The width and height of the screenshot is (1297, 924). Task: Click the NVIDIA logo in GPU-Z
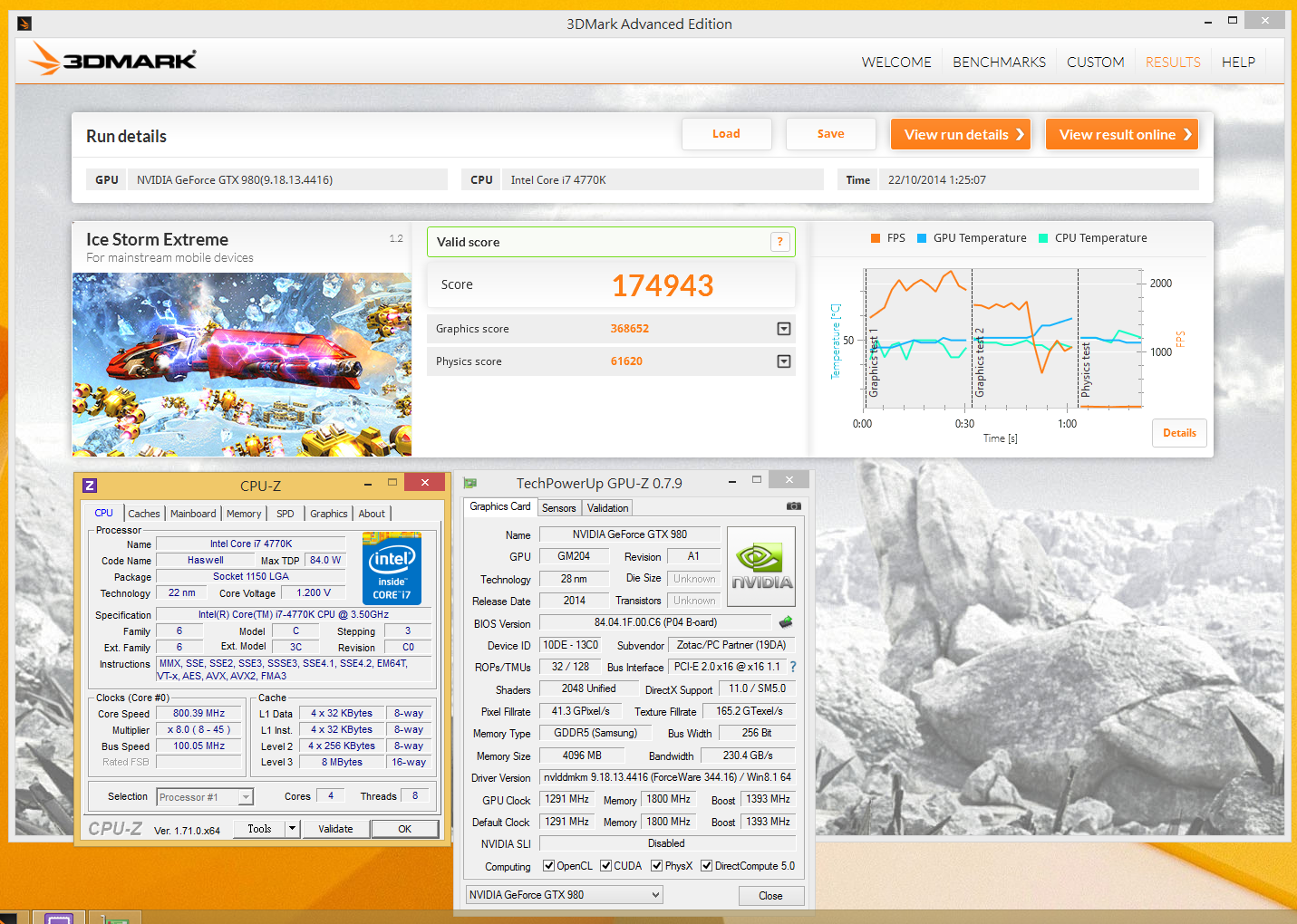point(761,567)
